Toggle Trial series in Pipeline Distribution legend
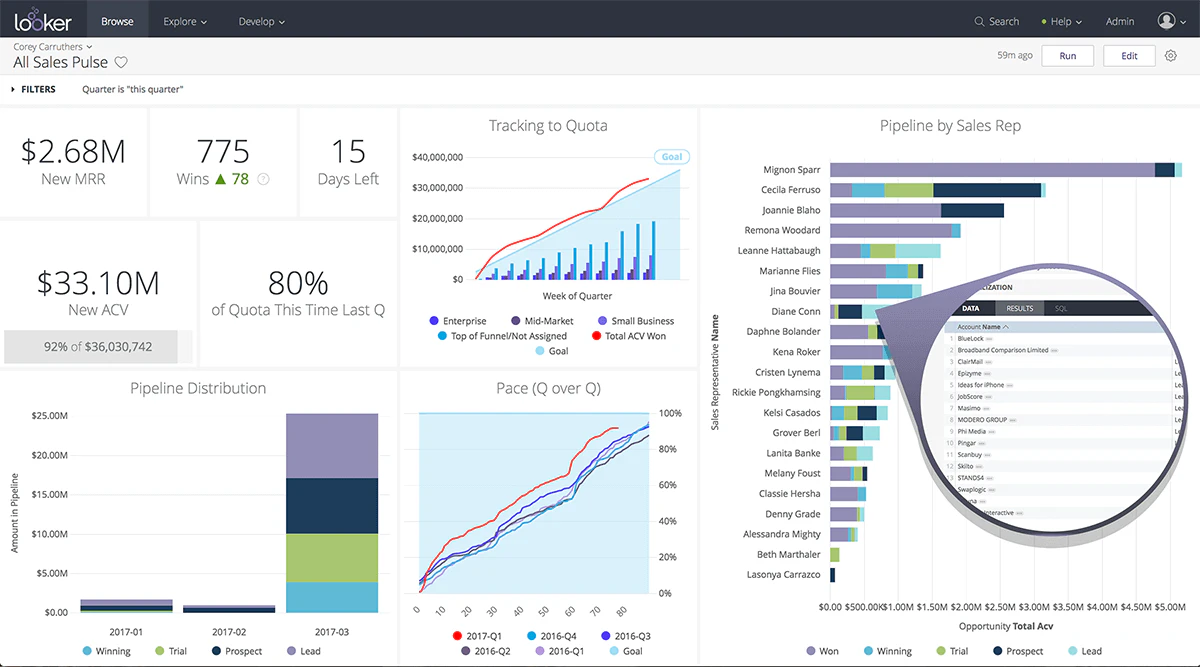Screen dimensions: 1200x667 coord(171,651)
